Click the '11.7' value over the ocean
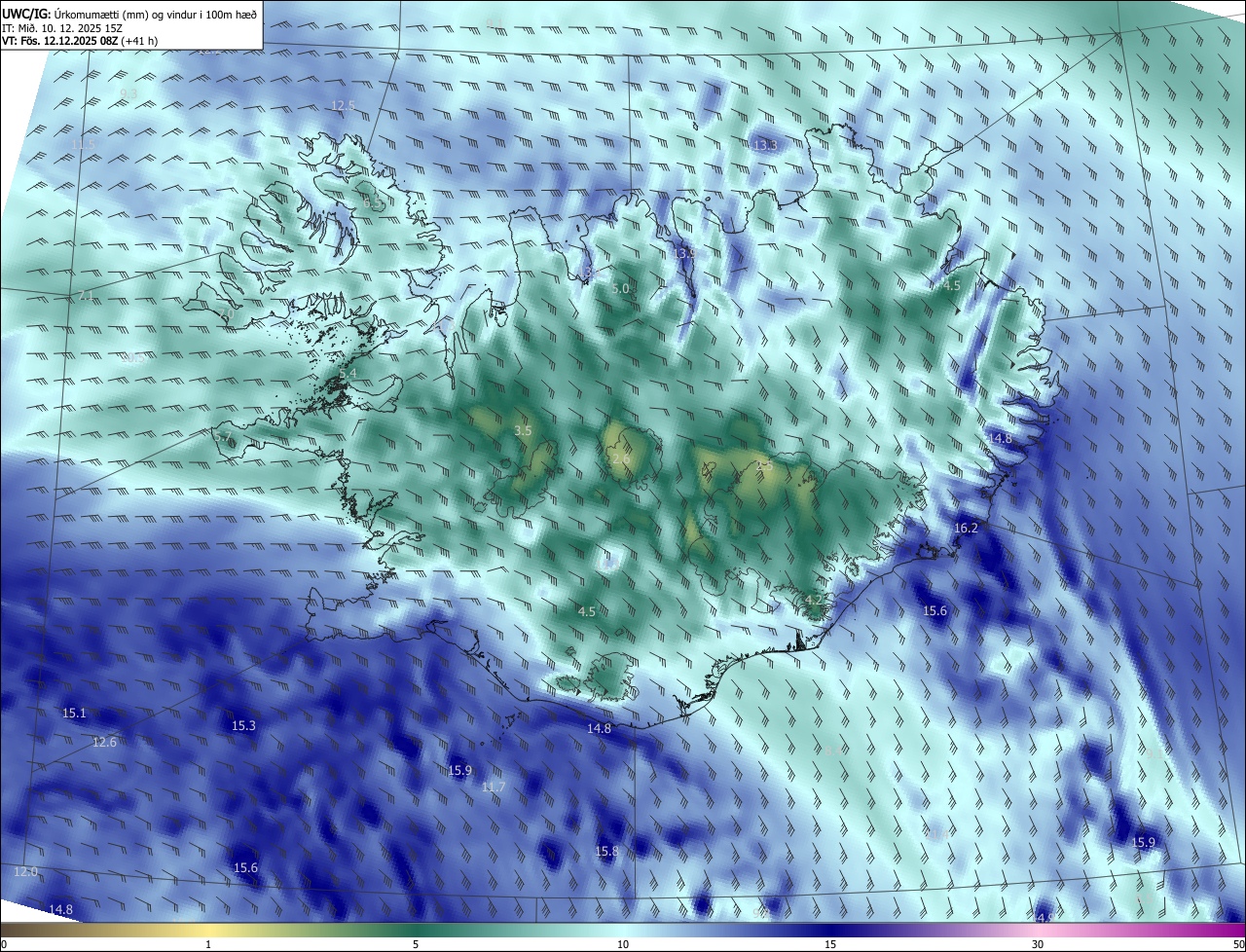This screenshot has width=1246, height=952. [x=494, y=787]
